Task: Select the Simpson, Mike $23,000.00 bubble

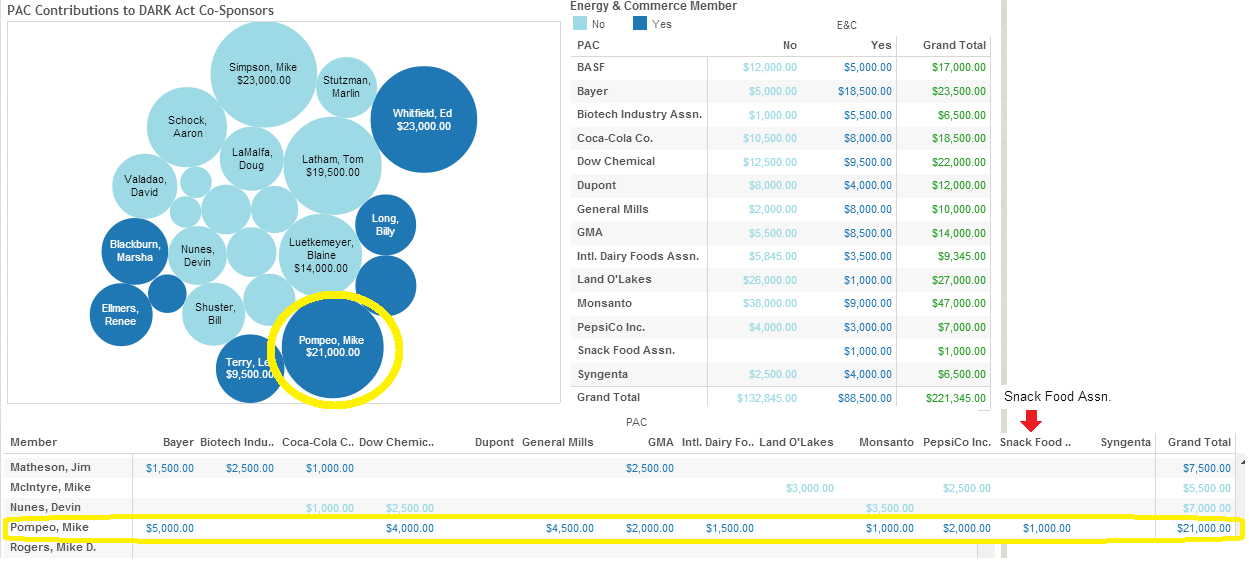Action: 264,73
